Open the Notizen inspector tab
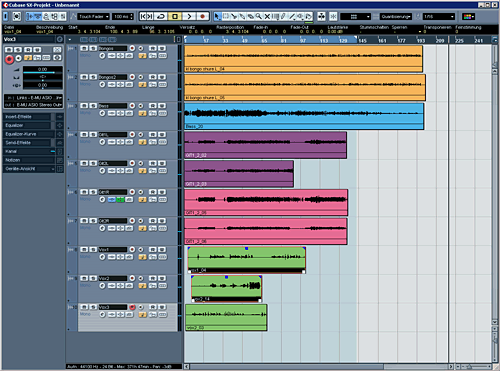The image size is (500, 371). 28,160
